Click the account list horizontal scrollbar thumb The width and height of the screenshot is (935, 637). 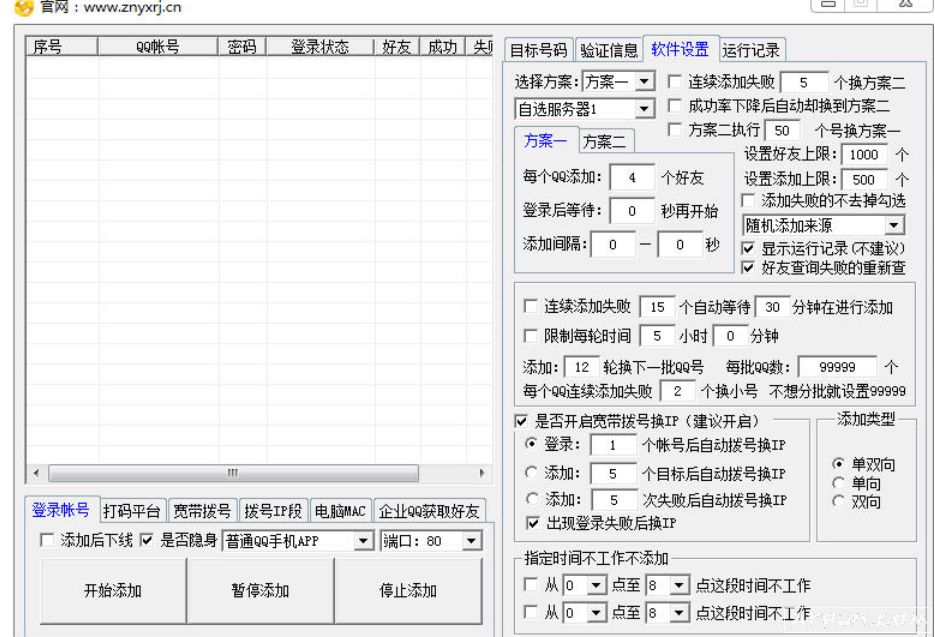pos(233,473)
